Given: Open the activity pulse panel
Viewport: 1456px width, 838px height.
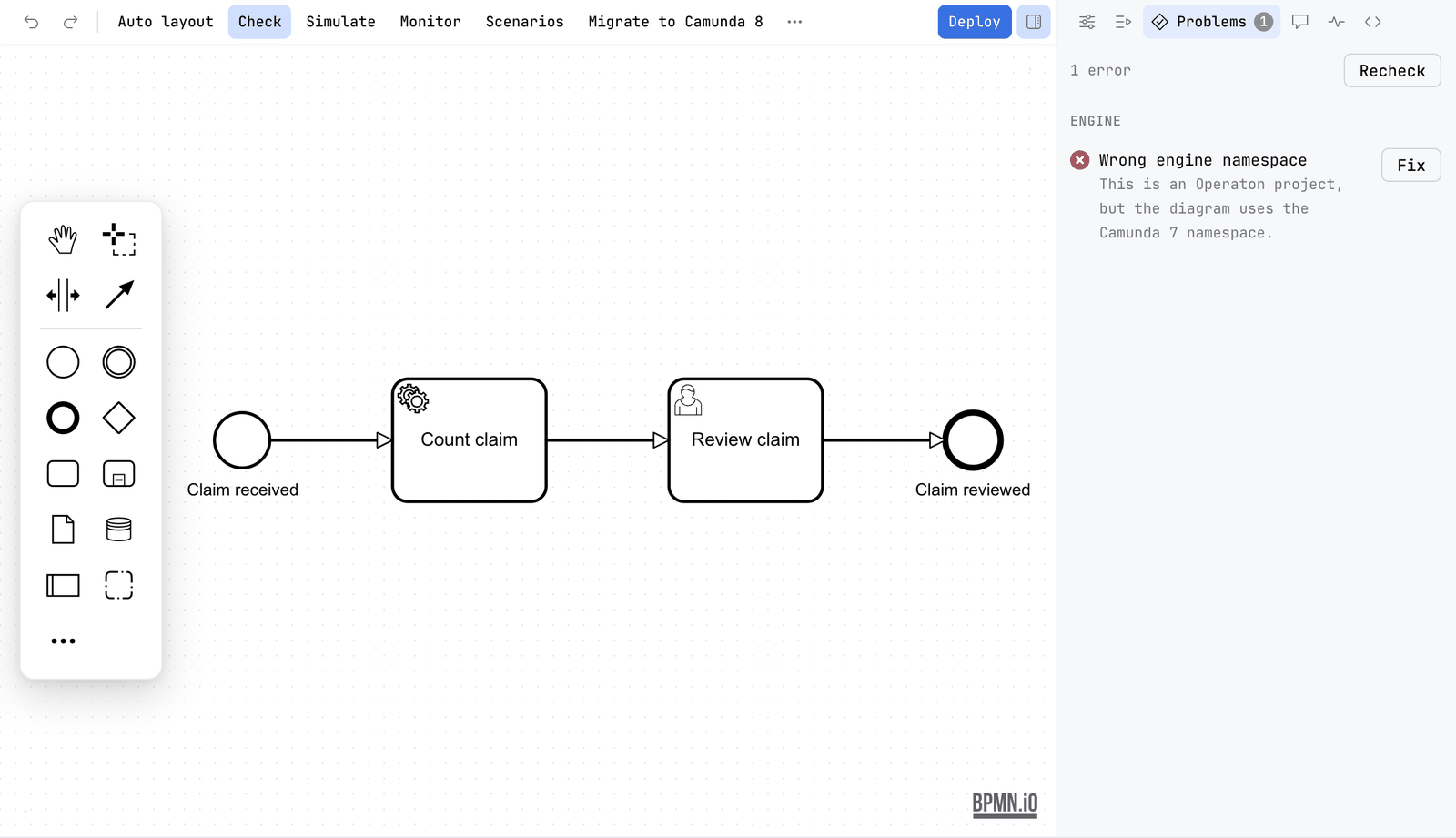Looking at the screenshot, I should click(1337, 22).
